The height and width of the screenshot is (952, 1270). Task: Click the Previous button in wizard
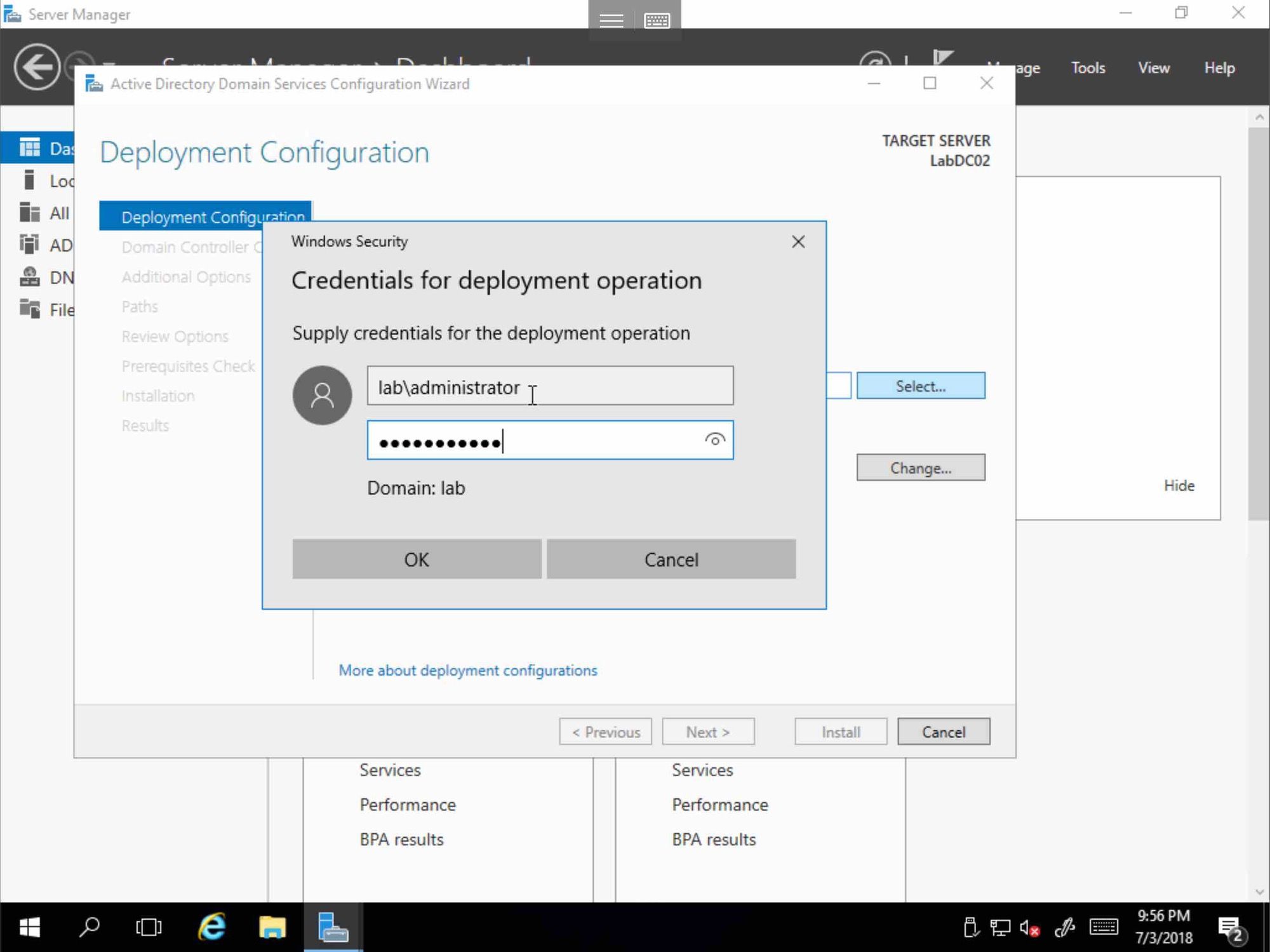tap(605, 732)
